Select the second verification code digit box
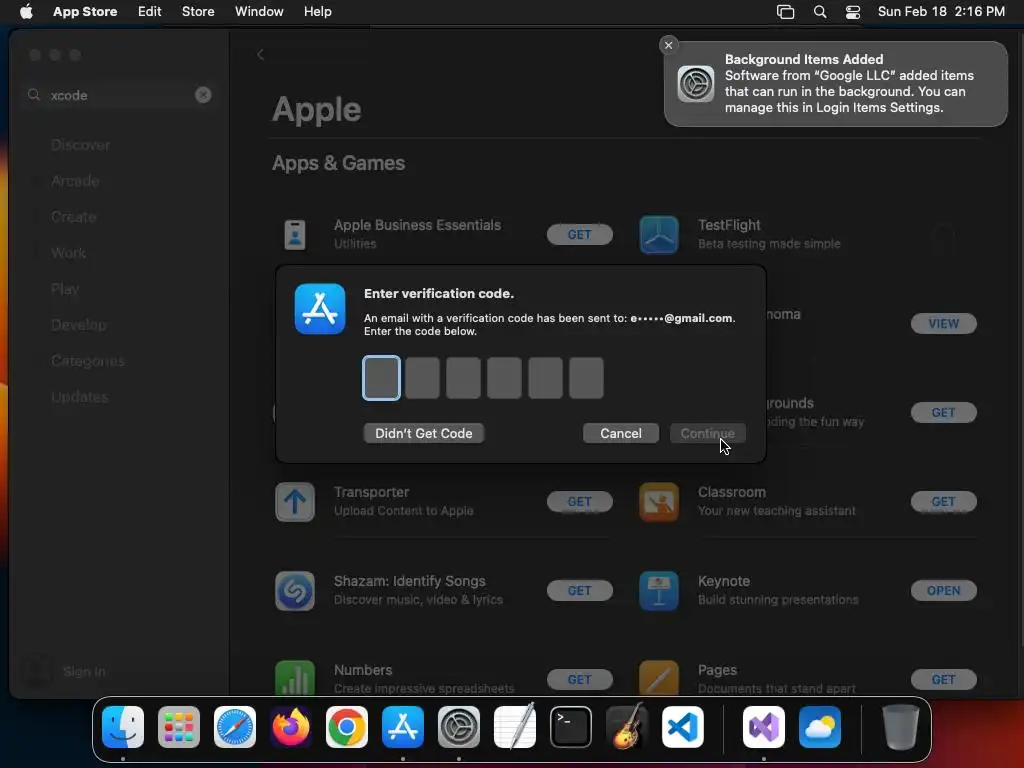1024x768 pixels. pyautogui.click(x=423, y=378)
